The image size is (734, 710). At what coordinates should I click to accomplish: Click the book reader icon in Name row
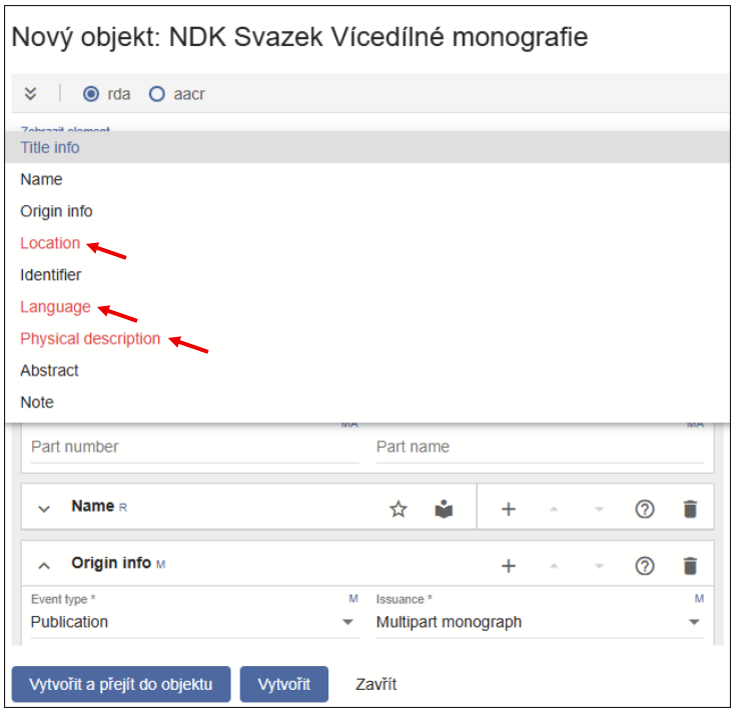coord(444,509)
